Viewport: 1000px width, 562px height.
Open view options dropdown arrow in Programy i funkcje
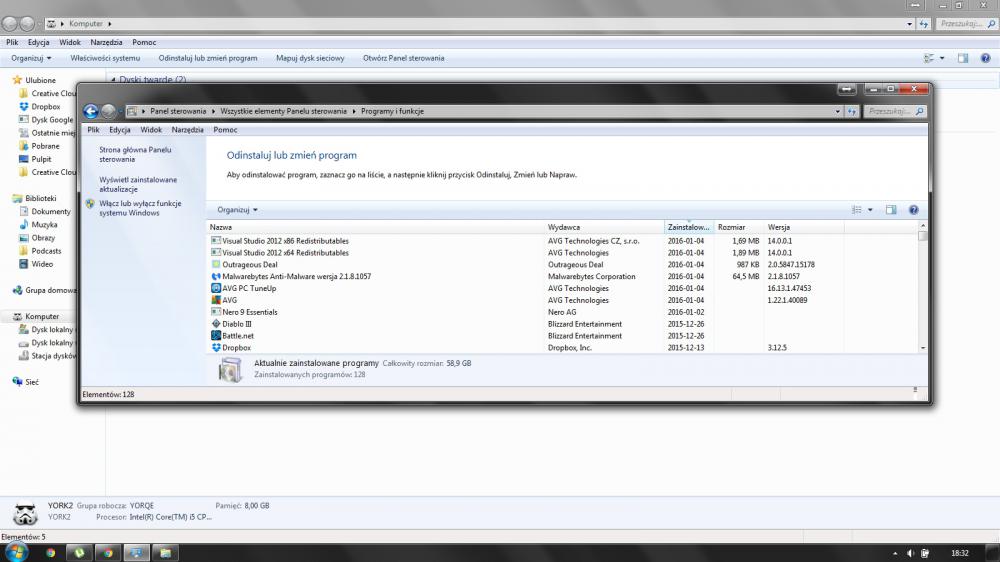[x=870, y=210]
